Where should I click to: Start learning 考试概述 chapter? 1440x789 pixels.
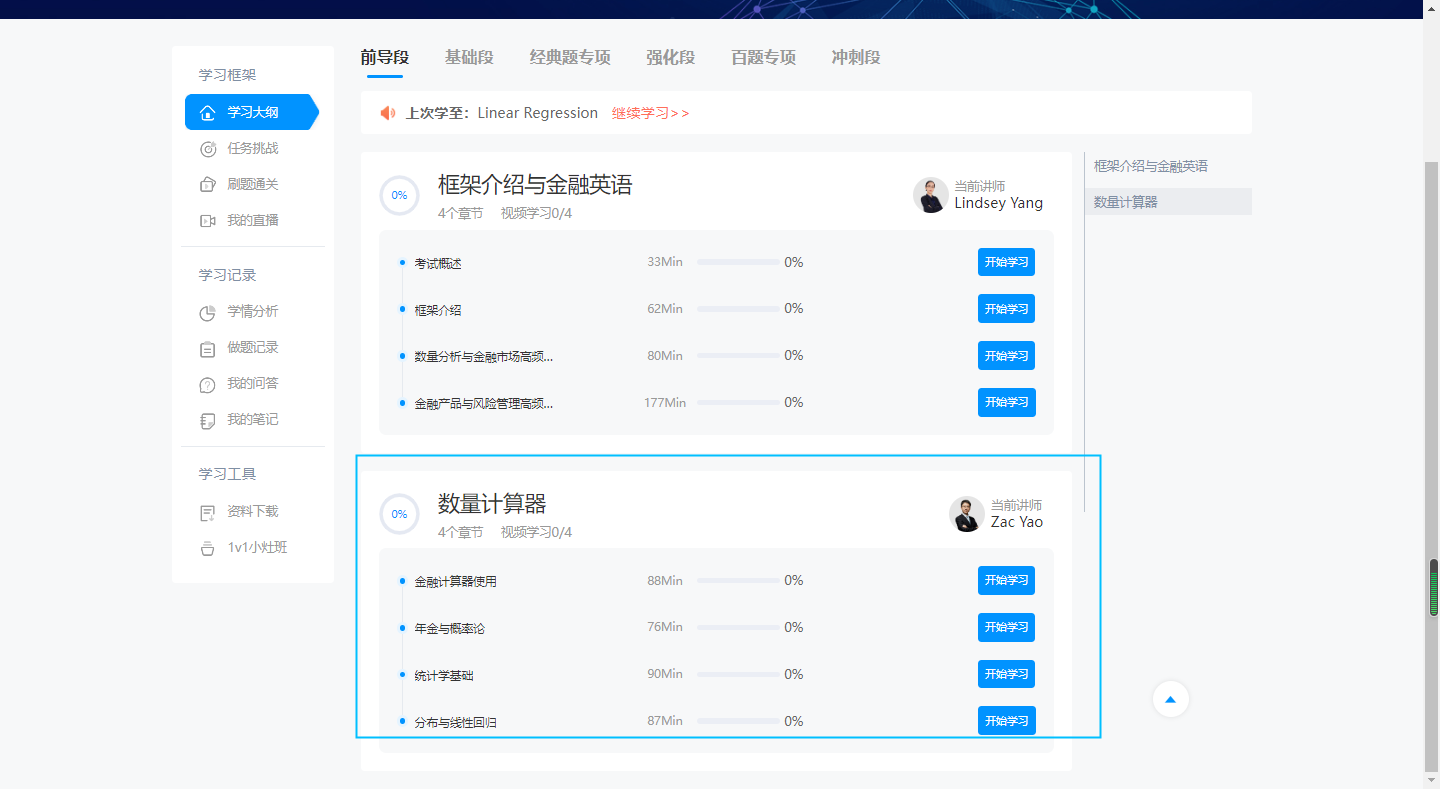(x=1006, y=263)
